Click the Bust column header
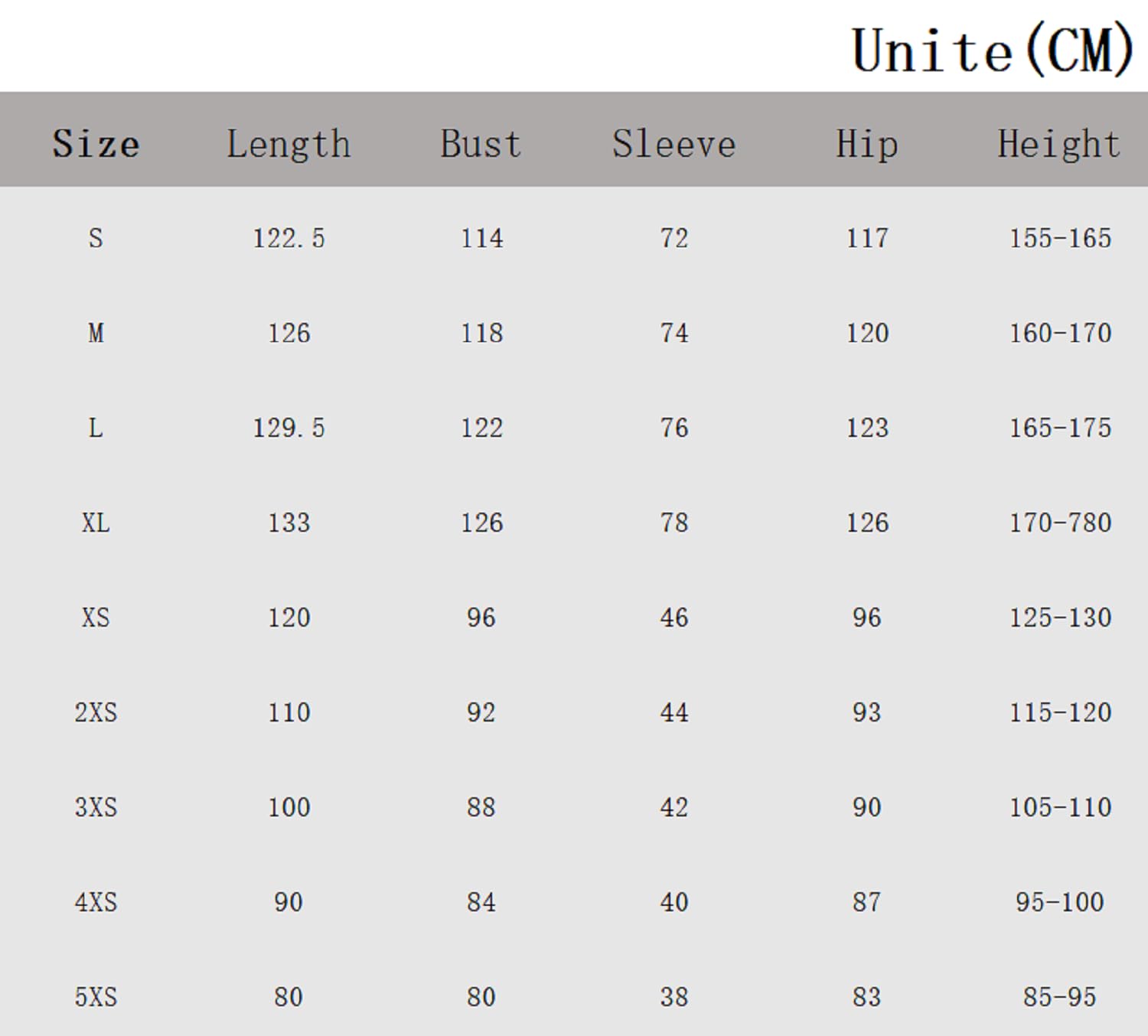 point(481,144)
